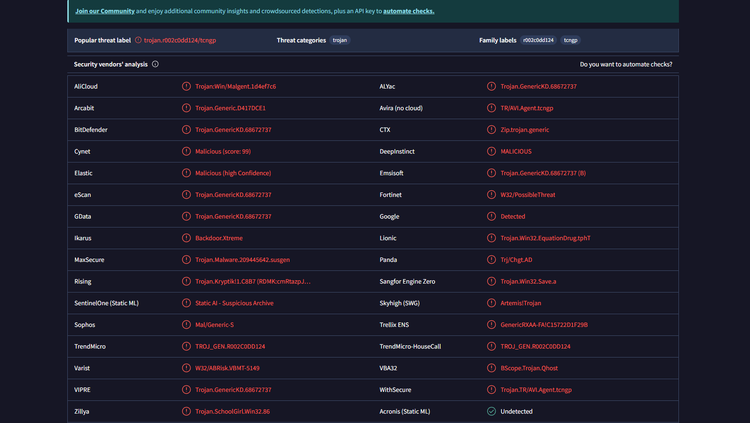Select the tcngp family label tag
750x423 pixels.
point(570,40)
